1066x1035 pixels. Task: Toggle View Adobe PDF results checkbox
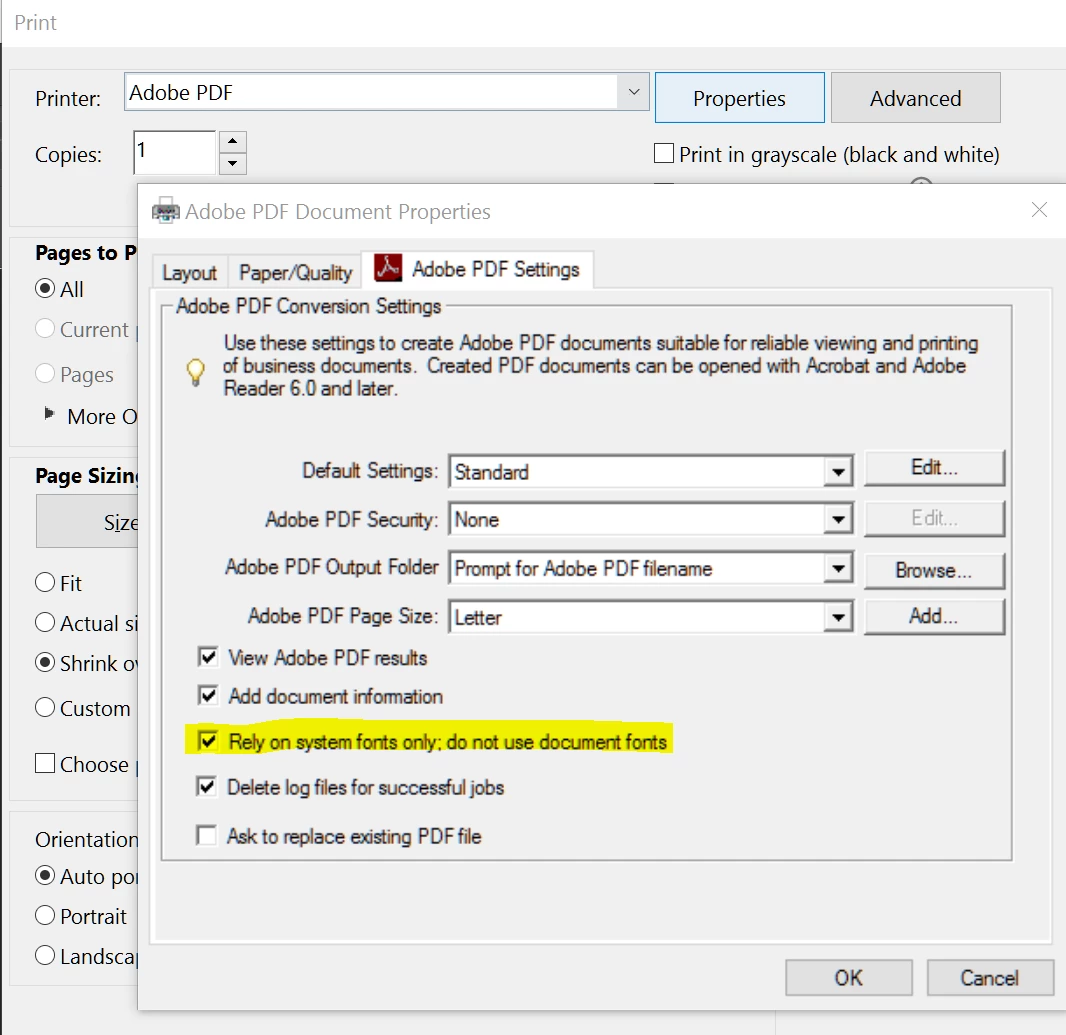208,657
